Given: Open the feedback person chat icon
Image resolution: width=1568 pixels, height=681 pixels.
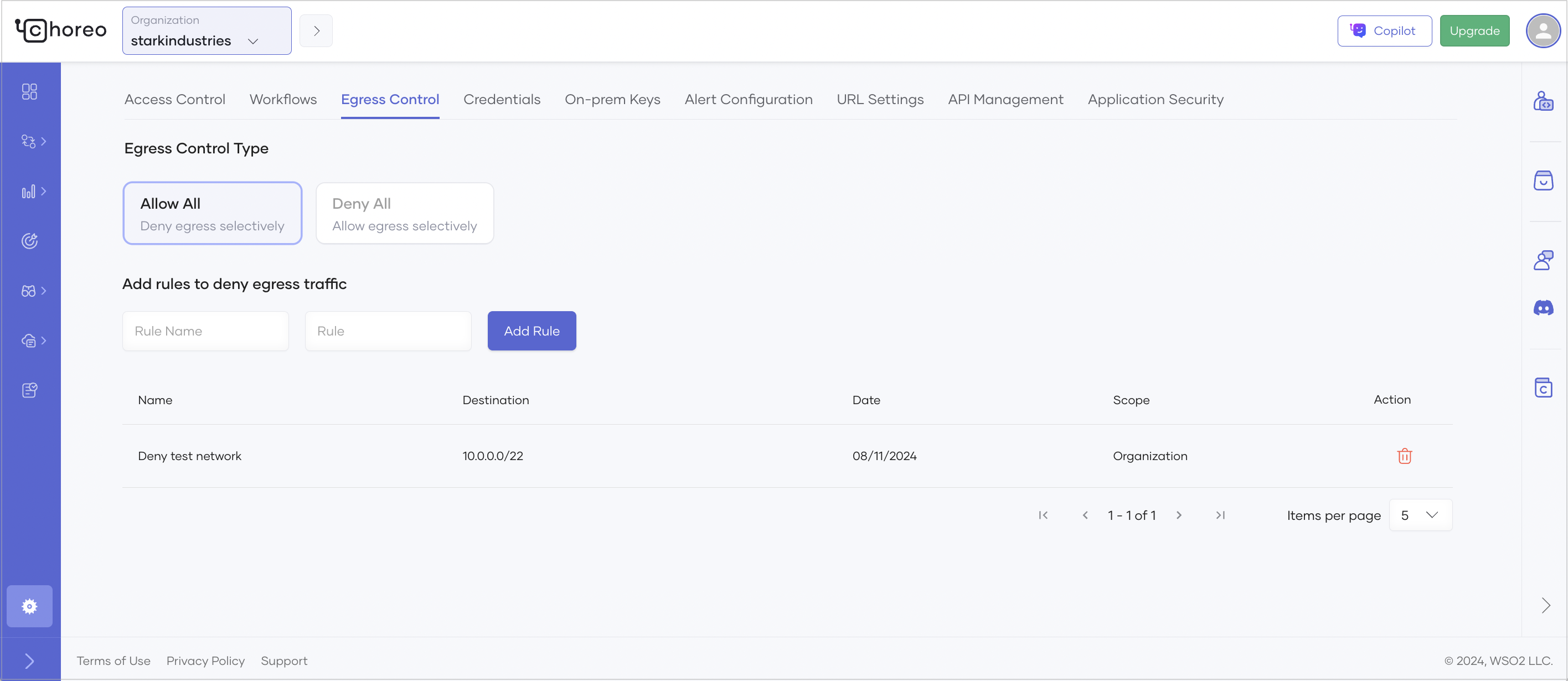Looking at the screenshot, I should coord(1543,260).
